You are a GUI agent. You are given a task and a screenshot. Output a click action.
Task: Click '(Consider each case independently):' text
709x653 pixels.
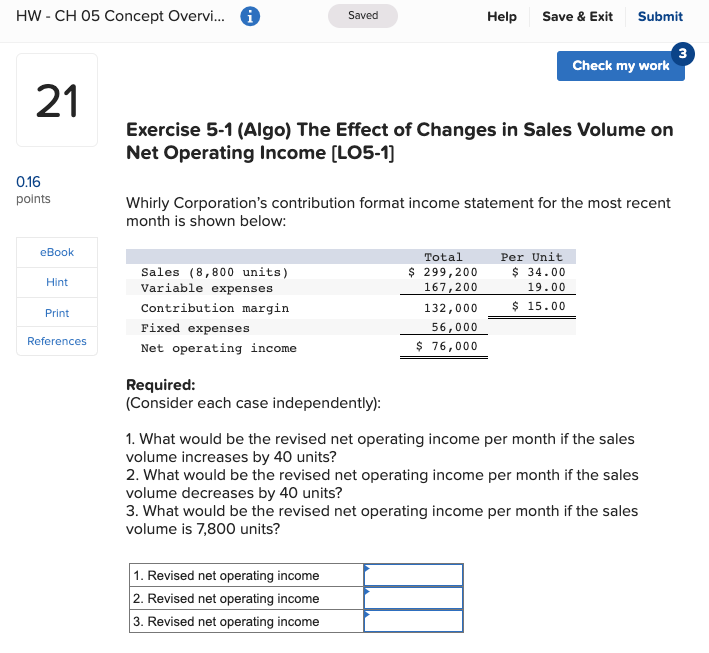[x=253, y=403]
